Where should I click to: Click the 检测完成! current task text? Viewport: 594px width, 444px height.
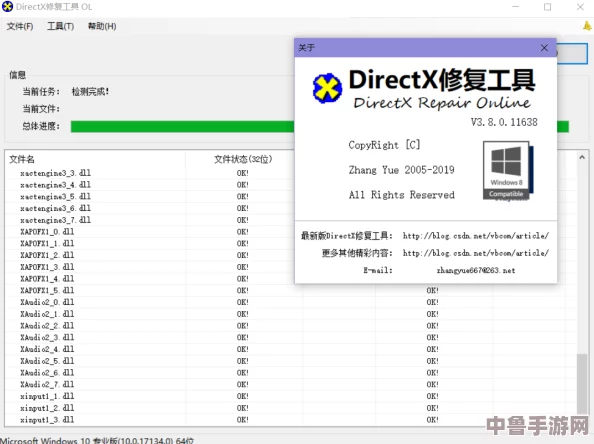point(90,92)
